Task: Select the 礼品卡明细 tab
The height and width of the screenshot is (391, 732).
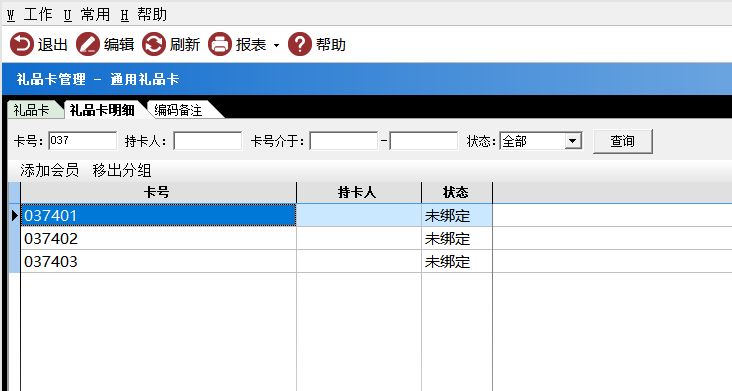Action: [102, 110]
